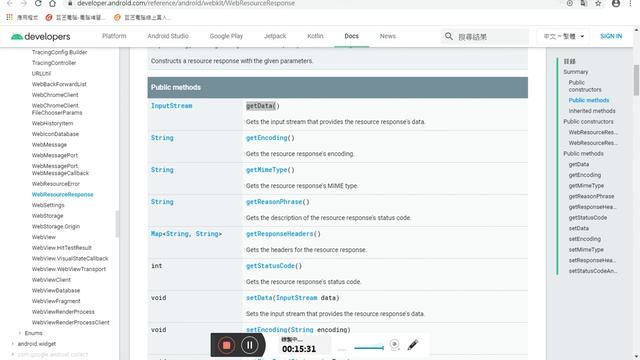This screenshot has height=360, width=640.
Task: Expand the android.widget package node
Action: [x=13, y=344]
